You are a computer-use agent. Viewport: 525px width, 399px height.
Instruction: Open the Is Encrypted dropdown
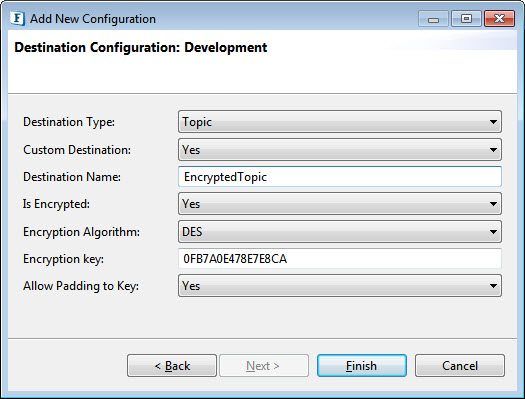click(x=340, y=204)
